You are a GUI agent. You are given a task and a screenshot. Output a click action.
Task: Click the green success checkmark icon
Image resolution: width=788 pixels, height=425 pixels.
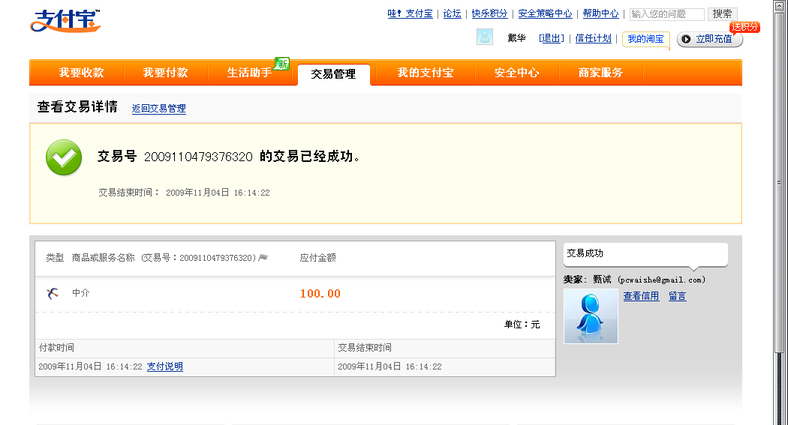tap(64, 157)
